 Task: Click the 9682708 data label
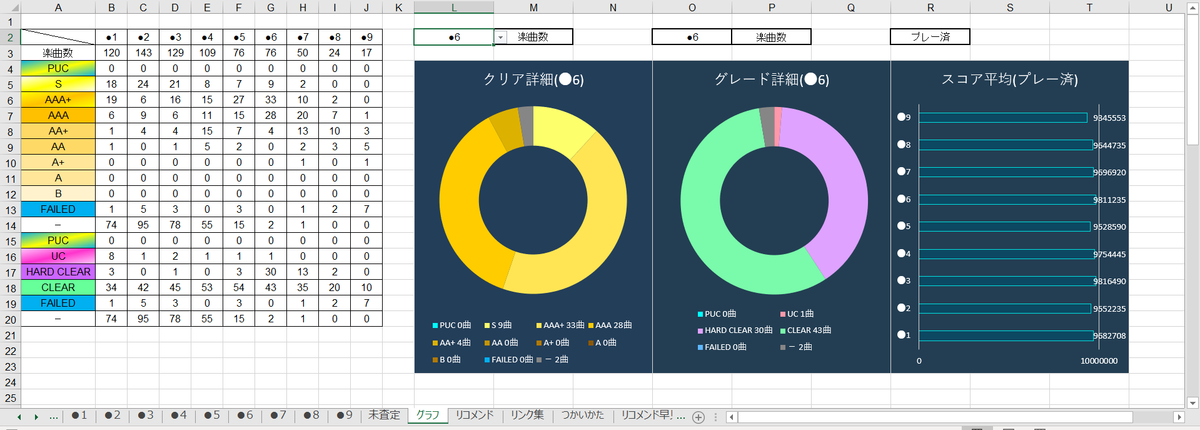tap(1110, 335)
